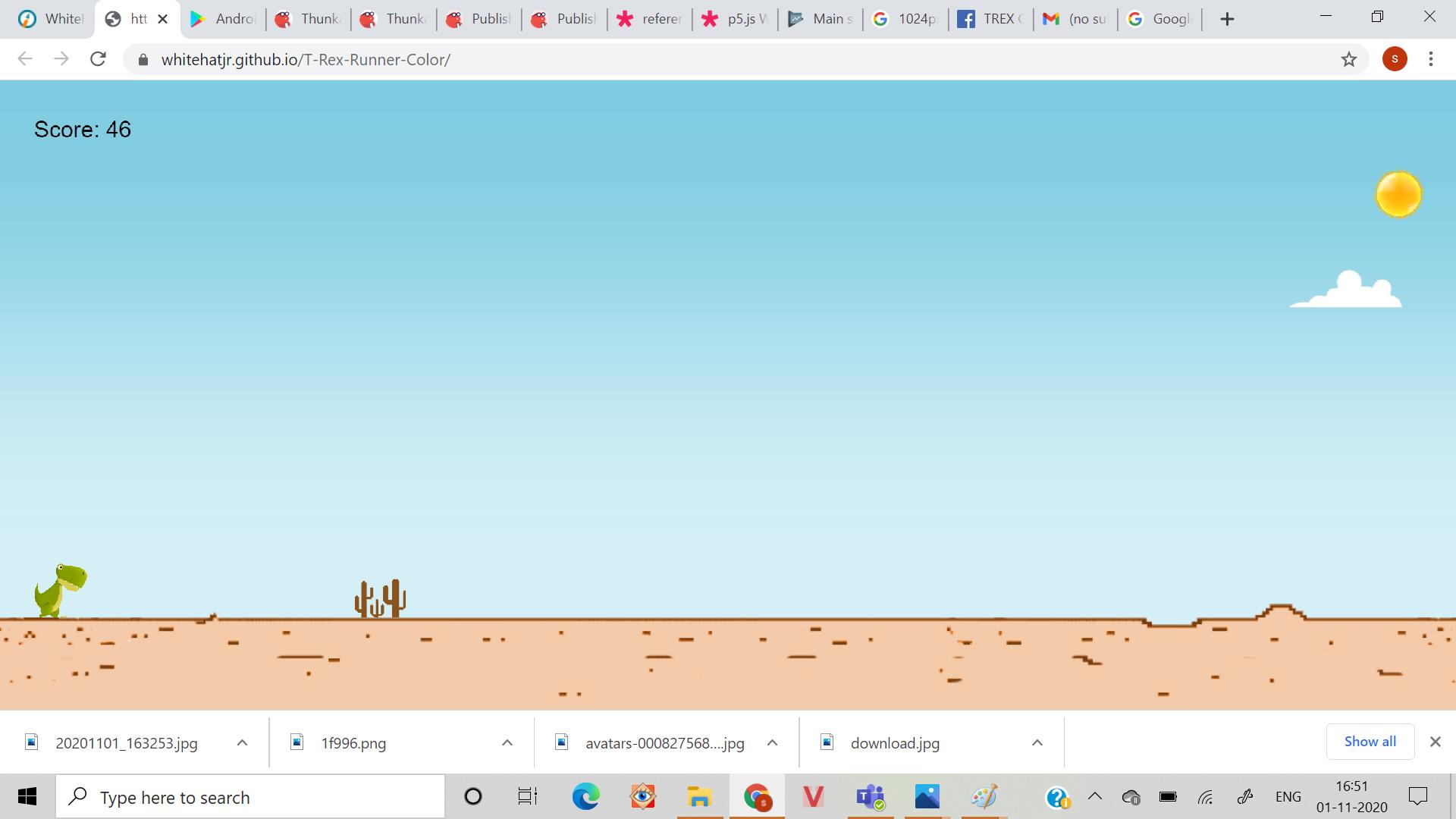Click the green T-Rex dinosaur
The image size is (1456, 819).
coord(61,590)
